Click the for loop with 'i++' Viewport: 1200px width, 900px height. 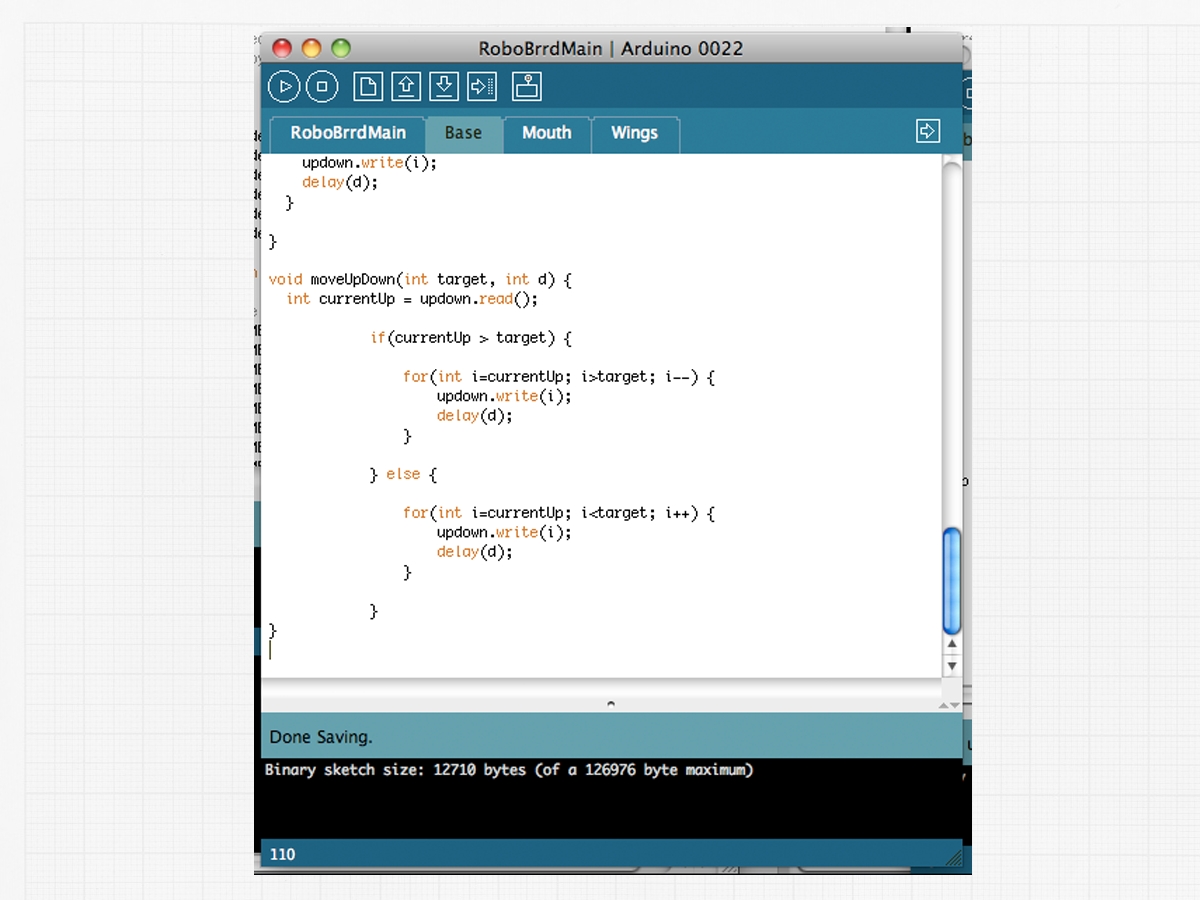pos(560,513)
